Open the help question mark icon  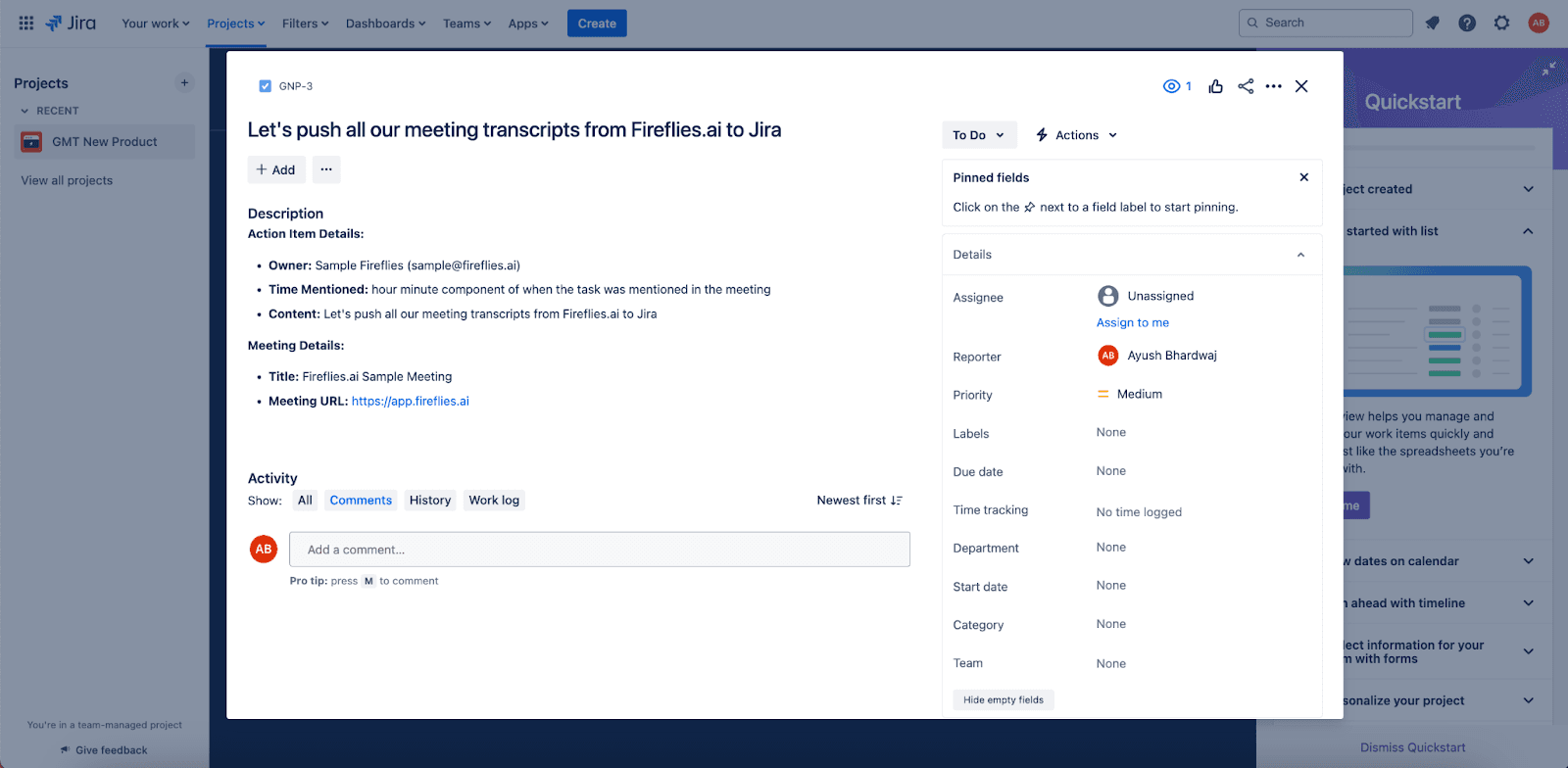tap(1467, 23)
